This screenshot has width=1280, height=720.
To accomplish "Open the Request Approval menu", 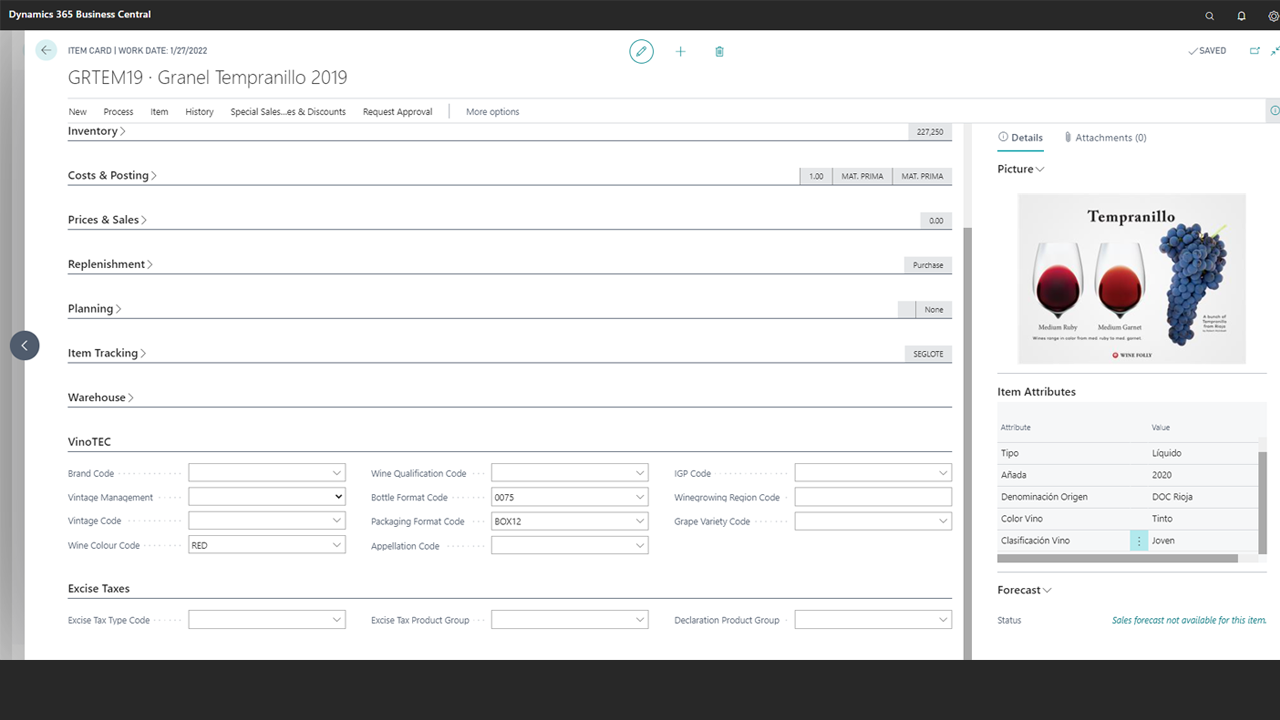I will point(398,112).
